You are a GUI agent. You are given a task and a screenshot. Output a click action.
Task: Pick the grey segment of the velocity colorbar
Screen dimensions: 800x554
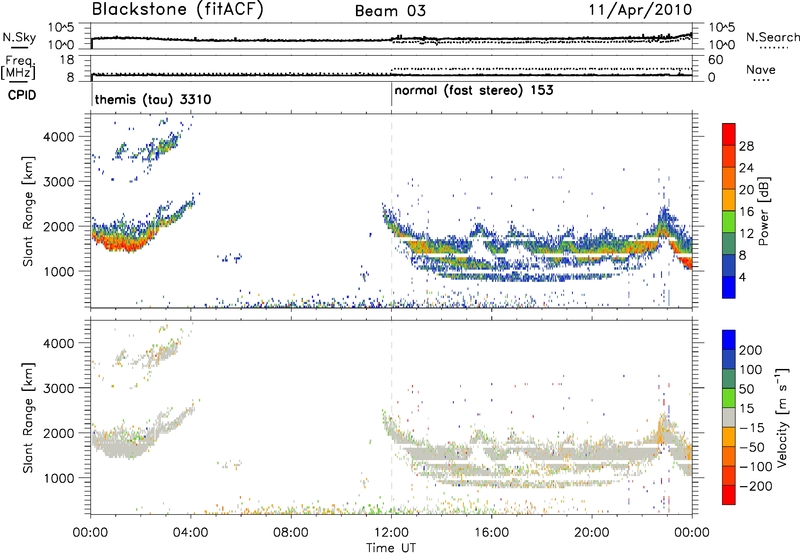(729, 417)
